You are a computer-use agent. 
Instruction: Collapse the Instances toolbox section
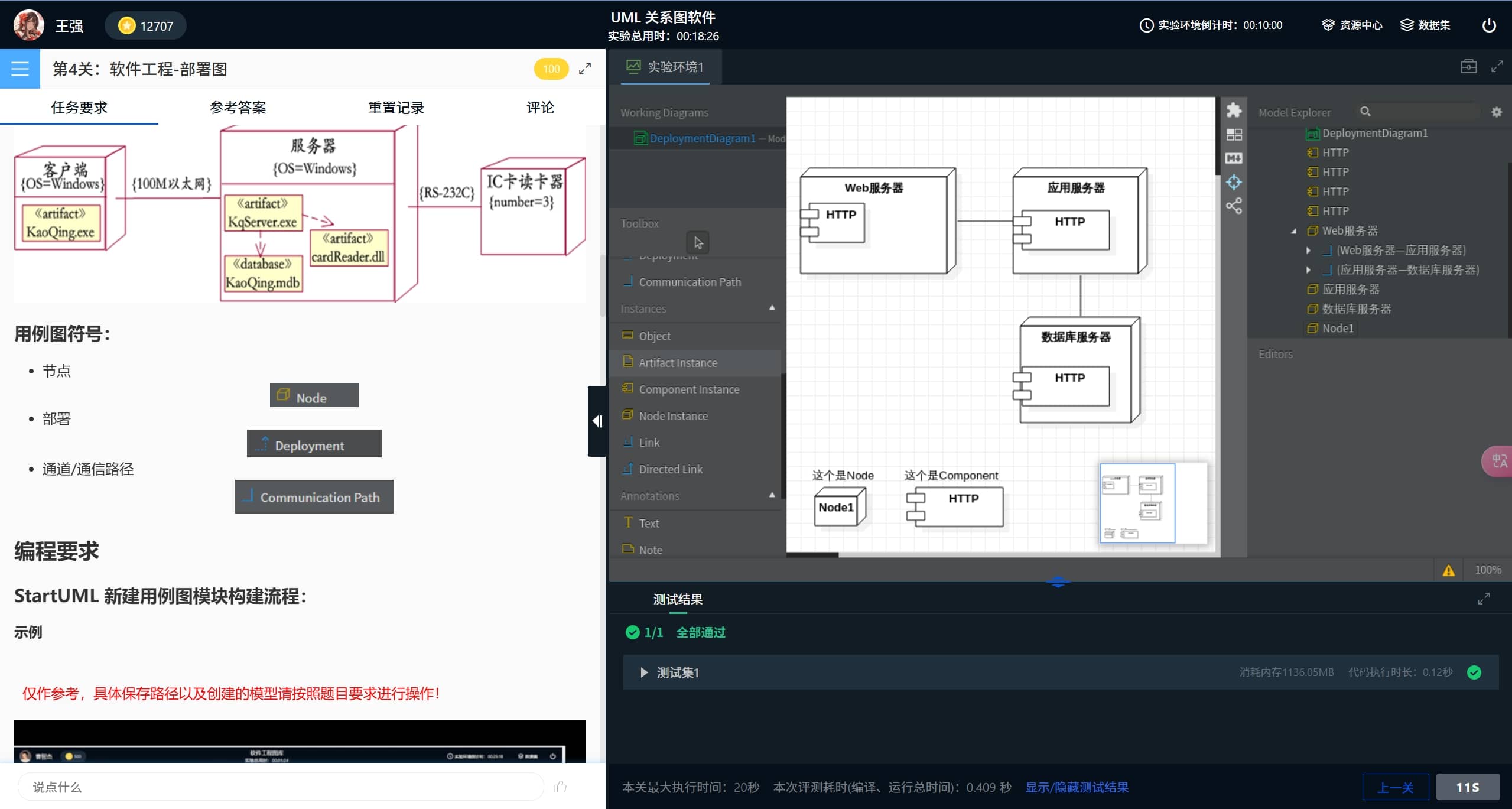click(x=772, y=308)
